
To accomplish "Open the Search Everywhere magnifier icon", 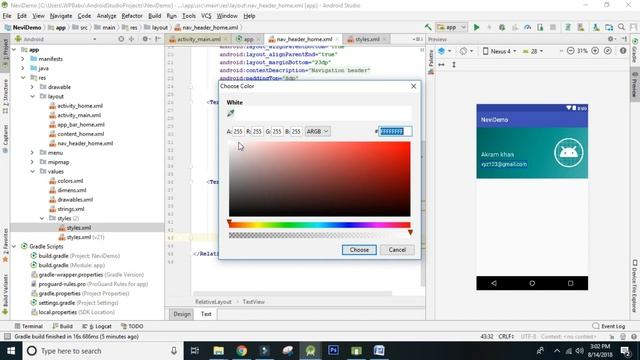I will point(622,27).
